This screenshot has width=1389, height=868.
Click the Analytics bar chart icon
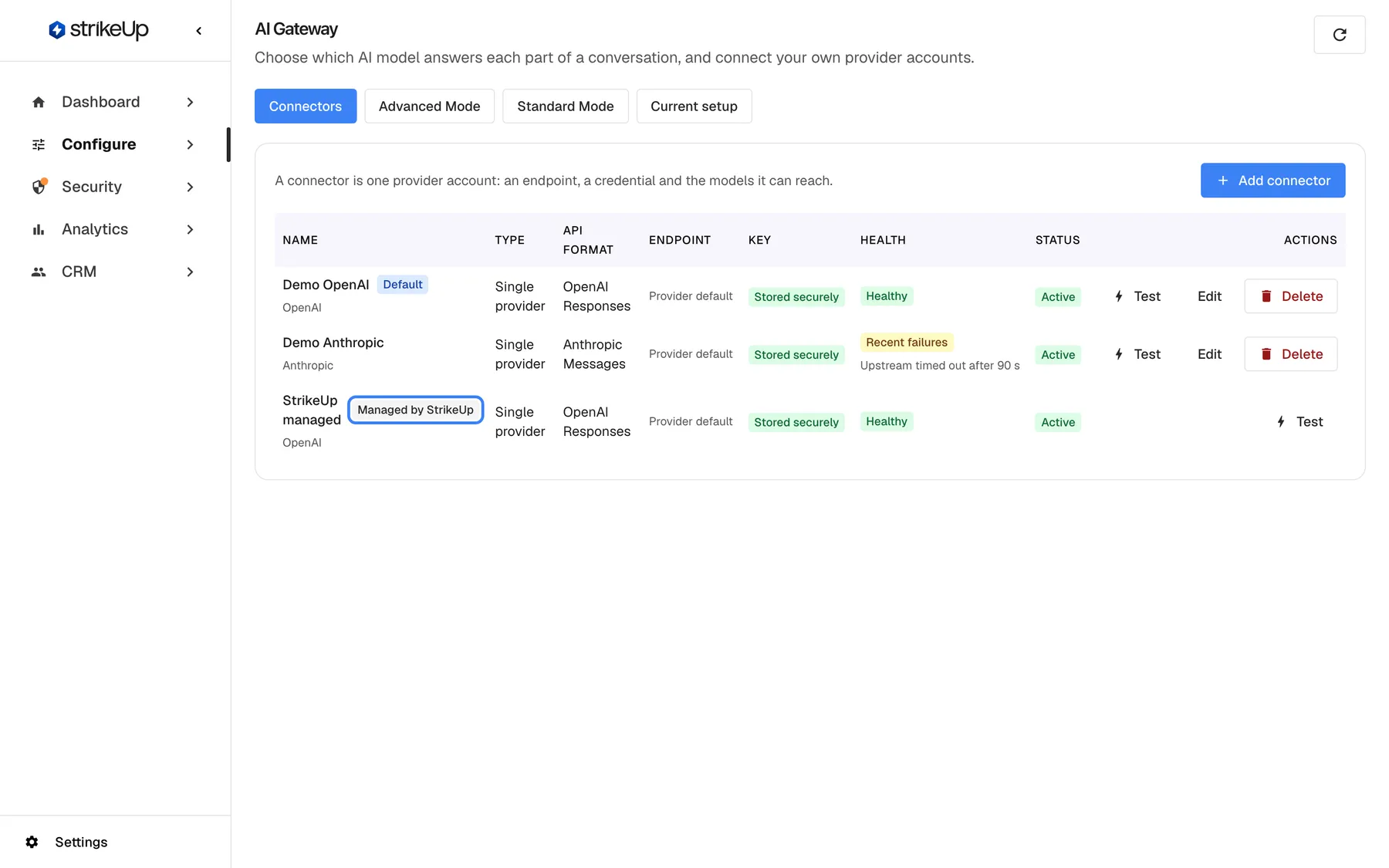pyautogui.click(x=39, y=229)
